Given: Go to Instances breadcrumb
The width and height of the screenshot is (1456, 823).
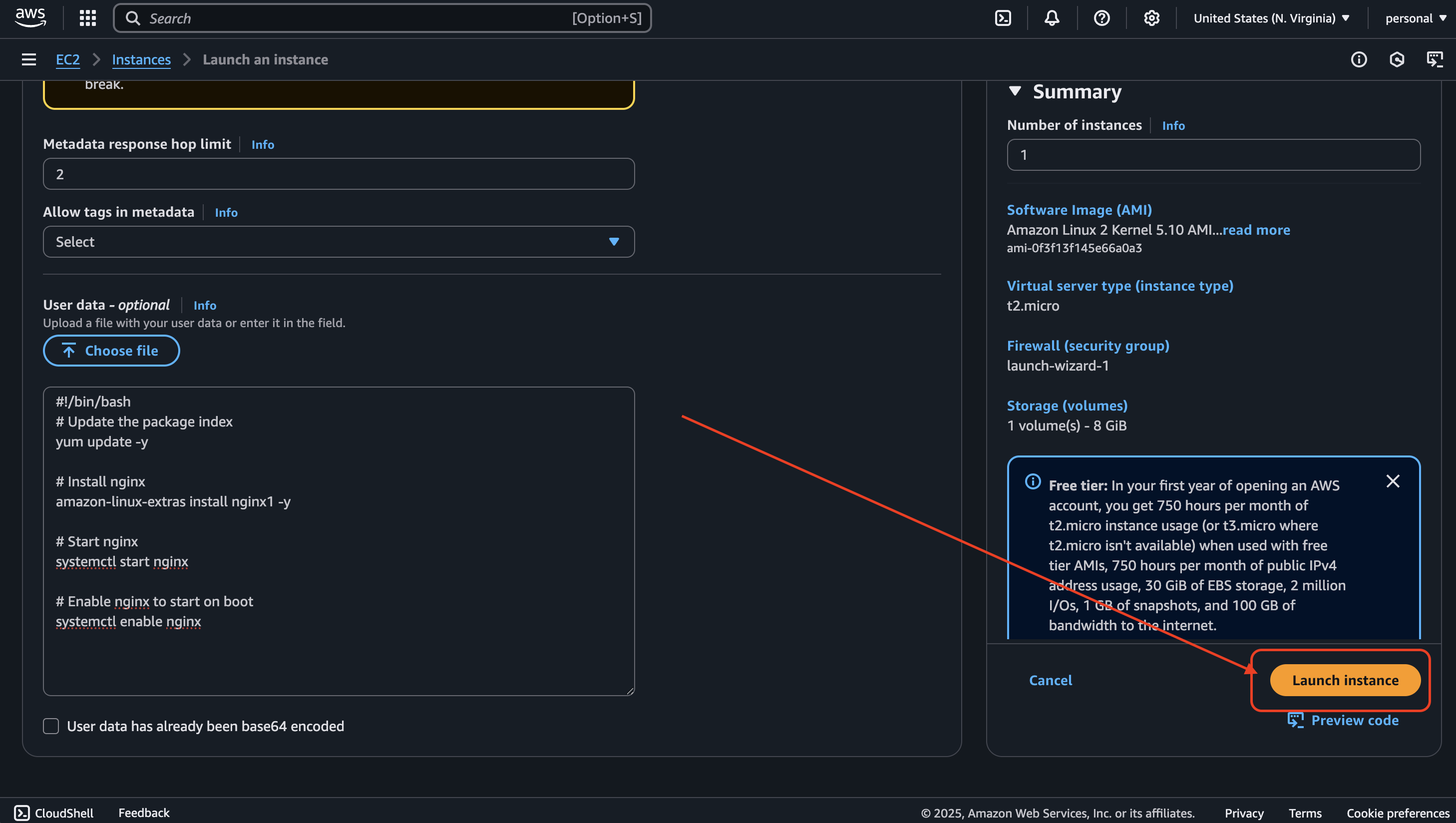Looking at the screenshot, I should (x=141, y=59).
